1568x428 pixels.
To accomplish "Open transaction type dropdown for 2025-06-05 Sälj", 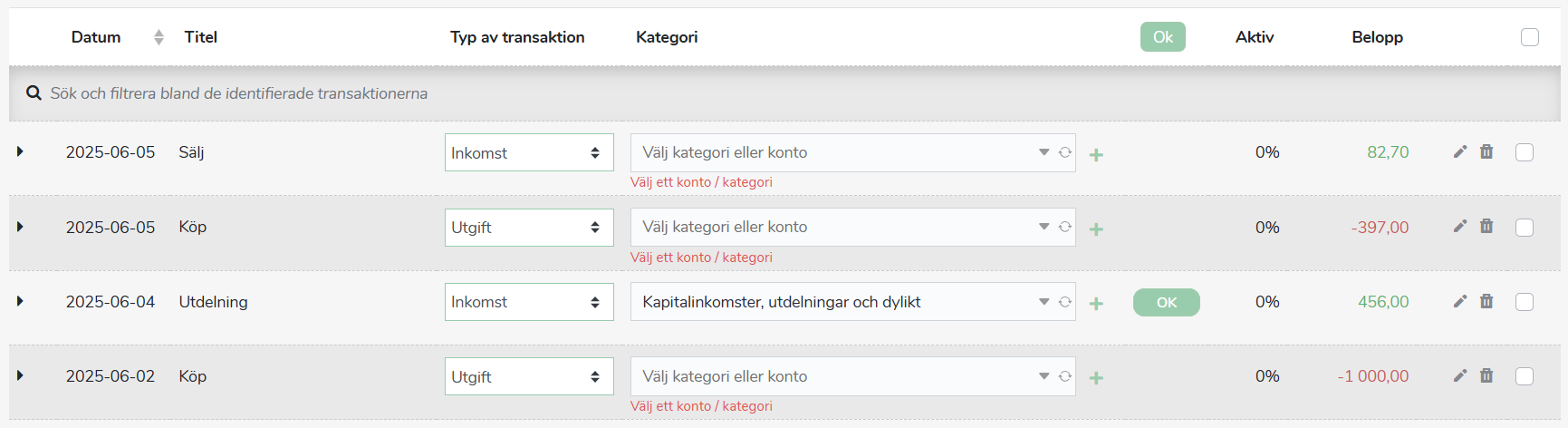I will point(529,153).
